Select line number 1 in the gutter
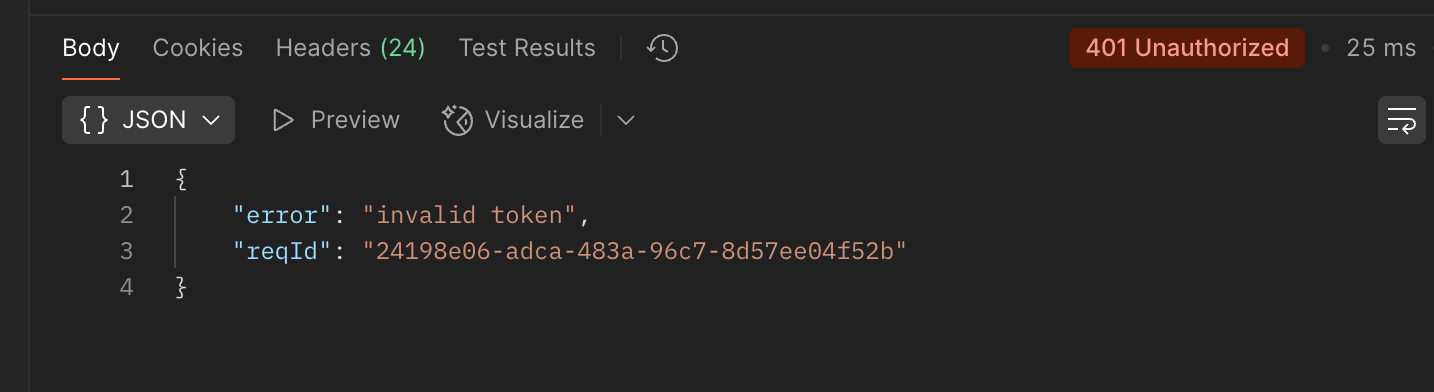 point(126,179)
